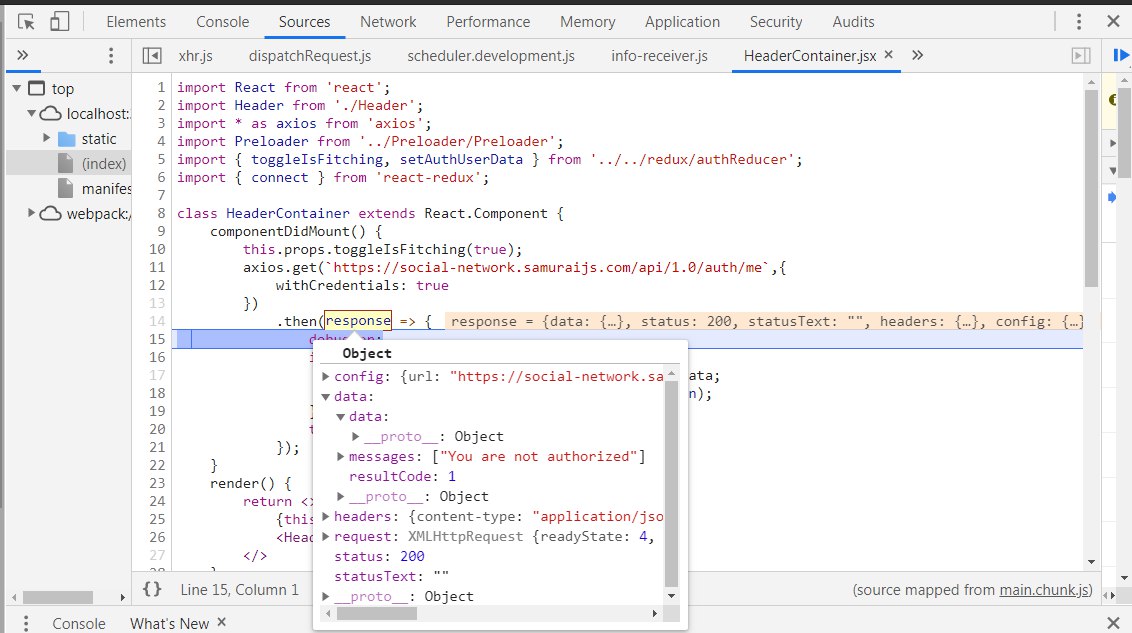1132x633 pixels.
Task: Expand the bottom __proto__ Object in popup
Action: pyautogui.click(x=326, y=596)
